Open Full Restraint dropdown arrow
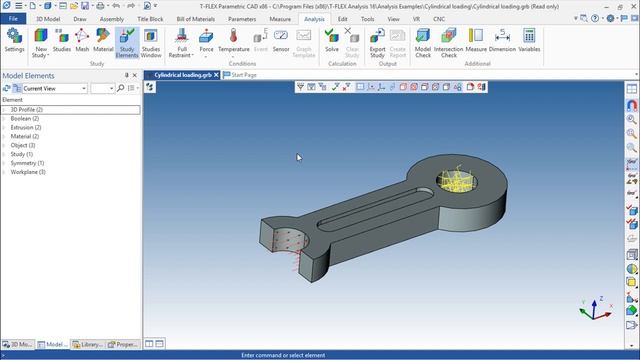The height and width of the screenshot is (360, 640). tap(193, 56)
